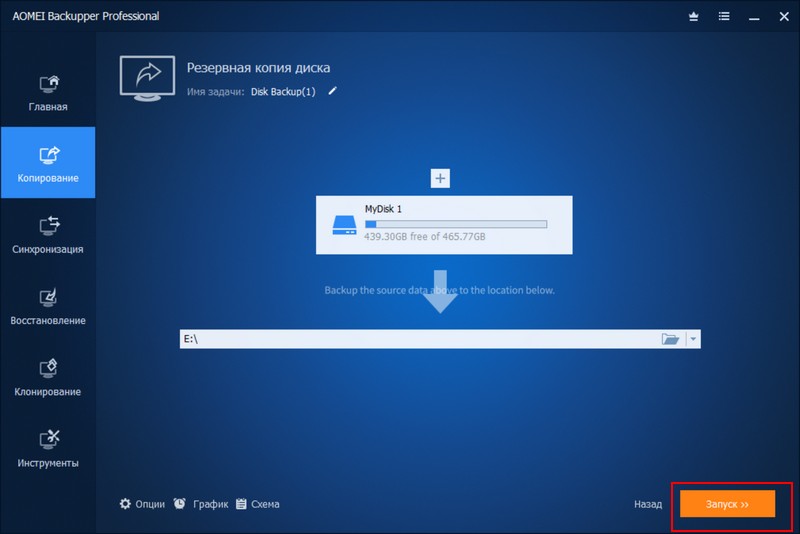800x534 pixels.
Task: Expand the destination path dropdown arrow
Action: point(693,339)
